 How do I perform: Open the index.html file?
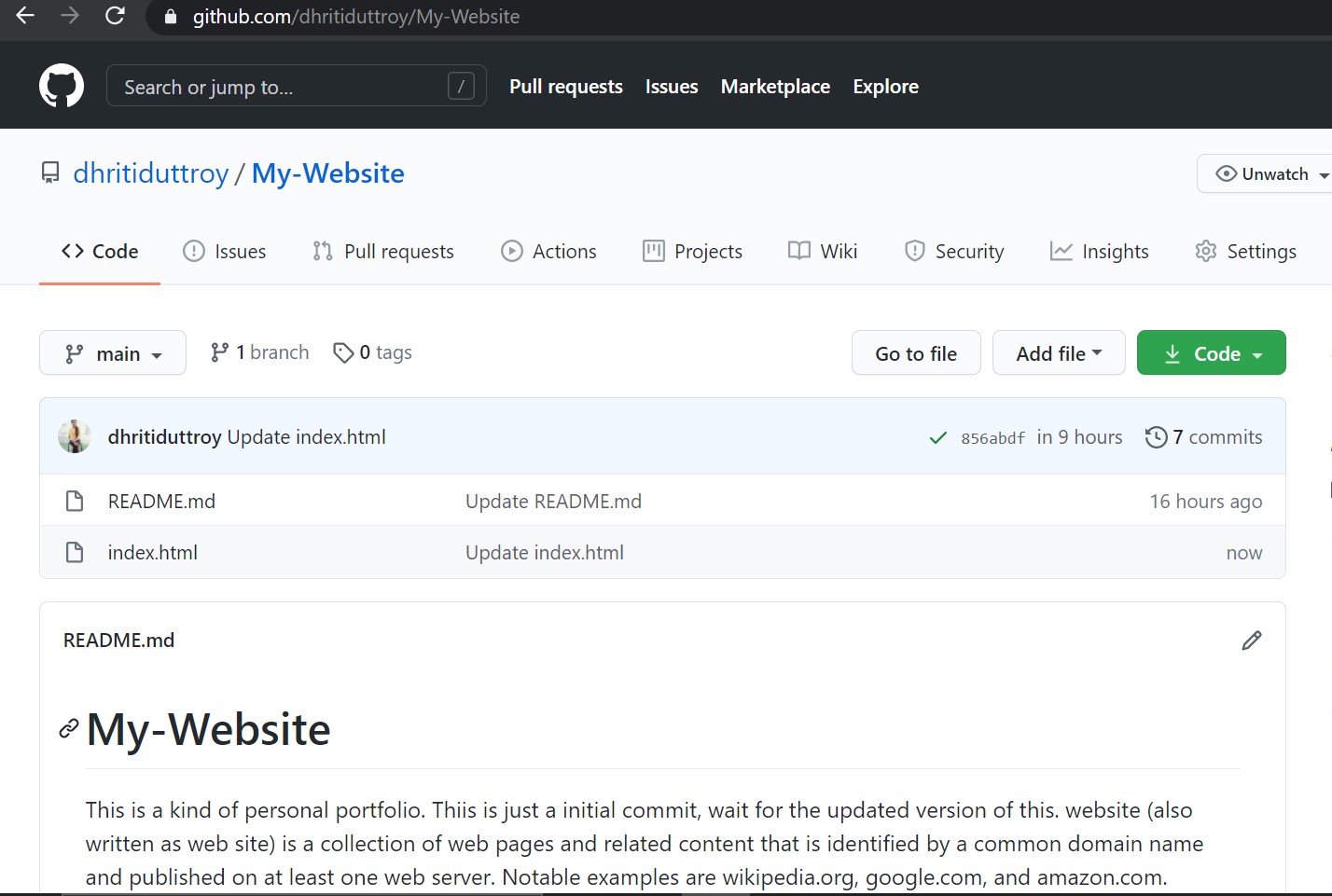tap(153, 553)
